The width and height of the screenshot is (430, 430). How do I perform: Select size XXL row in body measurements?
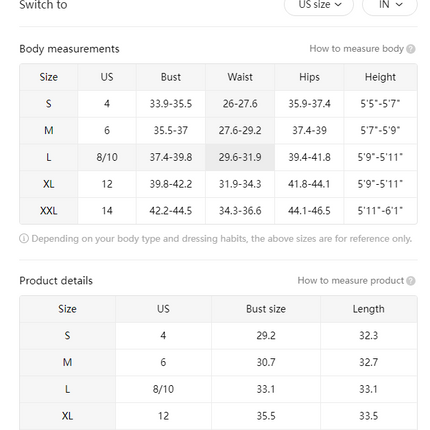[218, 211]
